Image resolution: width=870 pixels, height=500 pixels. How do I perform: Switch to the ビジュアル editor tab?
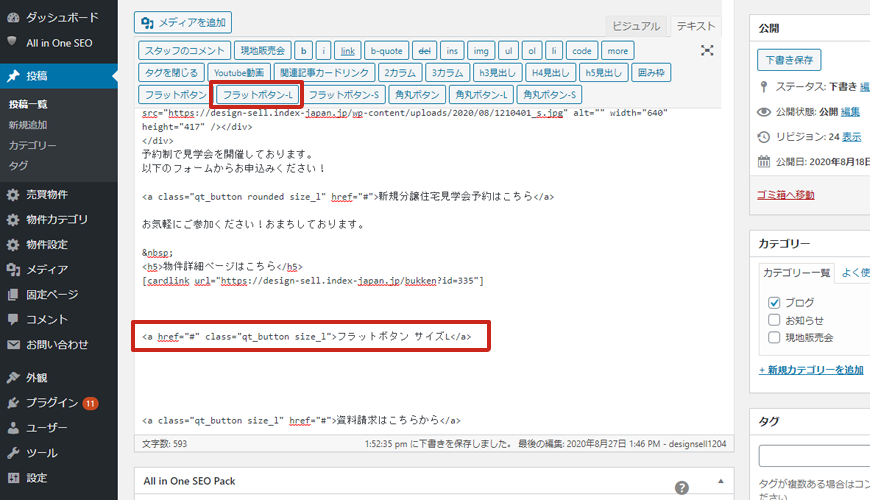pos(635,26)
